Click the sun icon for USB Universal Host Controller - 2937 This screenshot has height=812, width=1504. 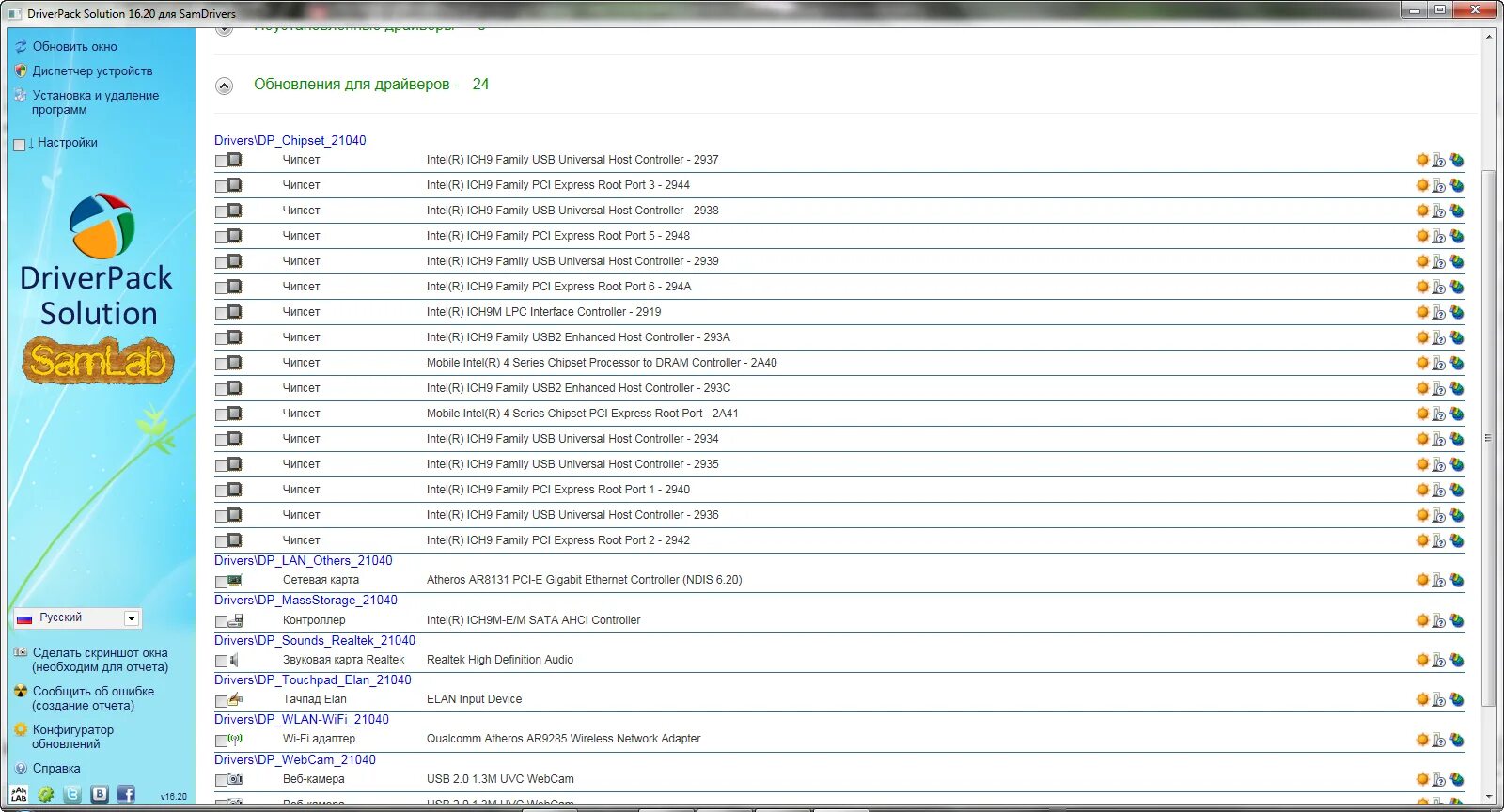[x=1422, y=160]
